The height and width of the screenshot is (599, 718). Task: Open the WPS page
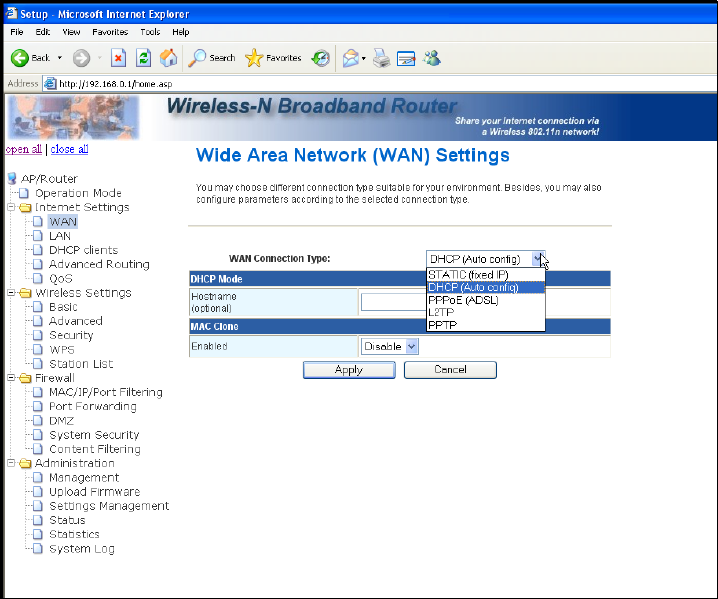point(61,349)
